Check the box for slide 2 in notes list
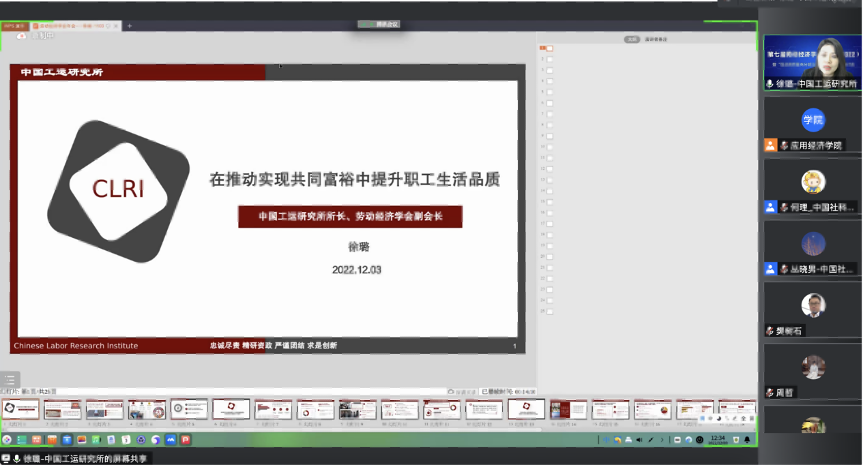 tap(549, 59)
